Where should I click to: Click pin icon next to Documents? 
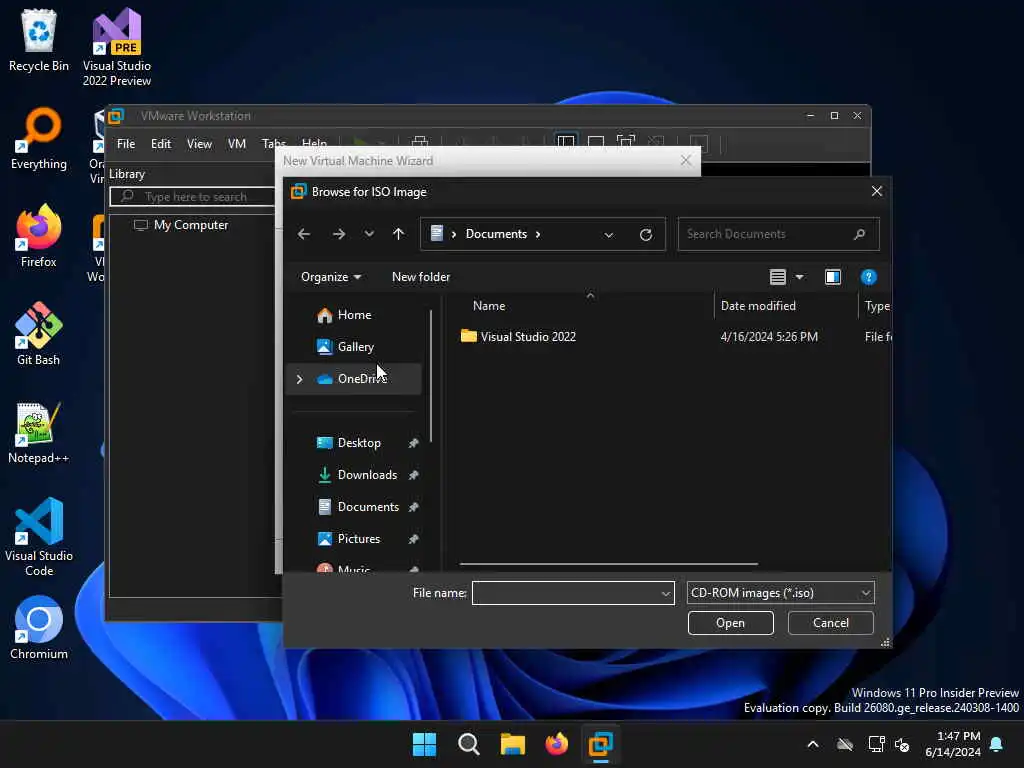[x=413, y=507]
